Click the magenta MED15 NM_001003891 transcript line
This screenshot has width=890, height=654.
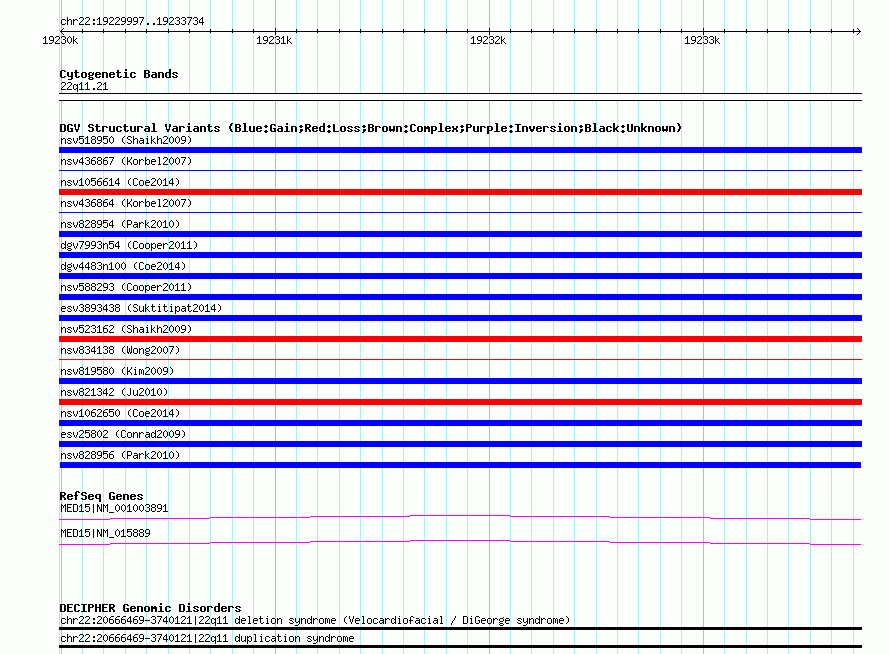coord(460,517)
